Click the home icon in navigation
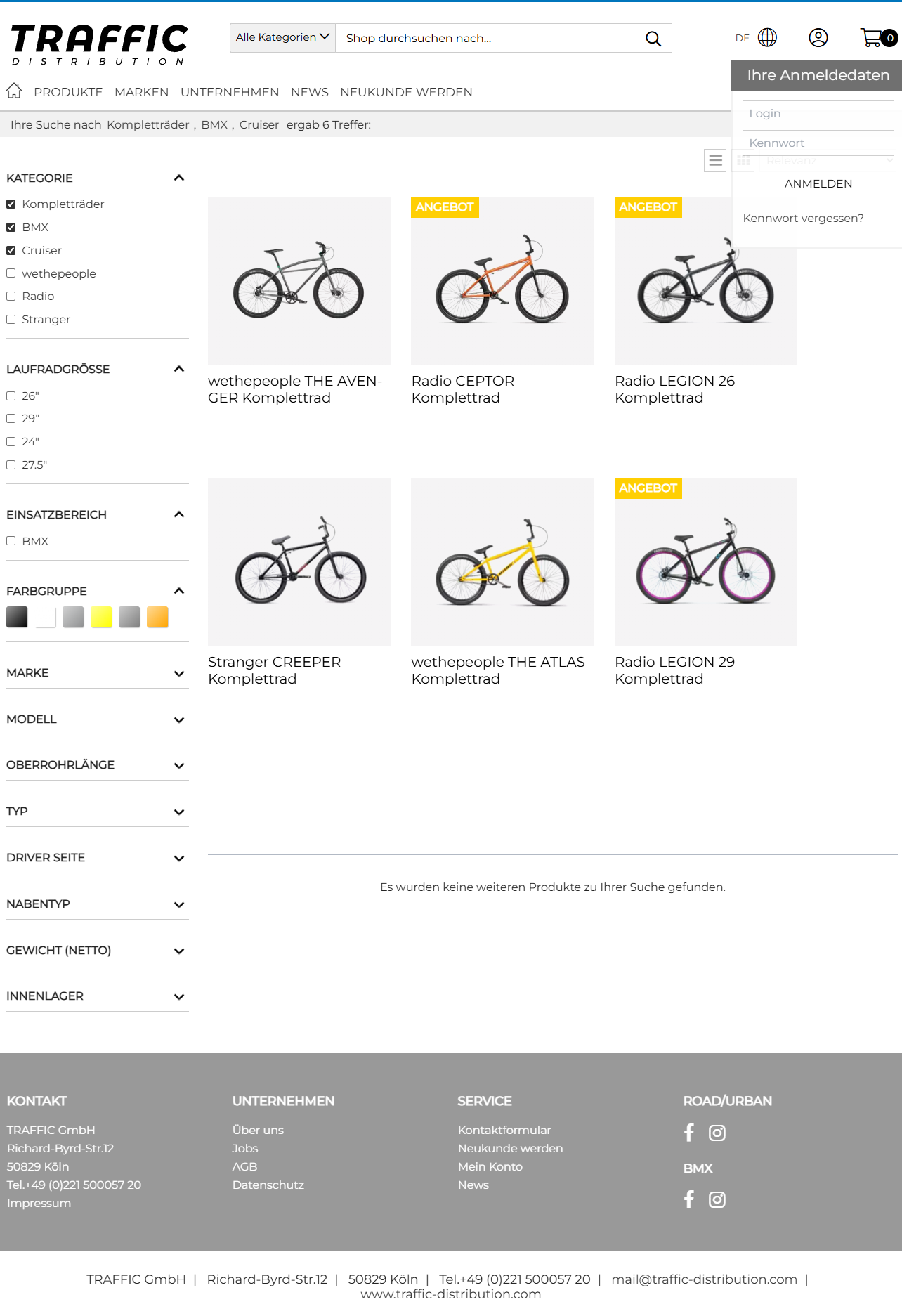This screenshot has height=1316, width=902. pos(14,91)
